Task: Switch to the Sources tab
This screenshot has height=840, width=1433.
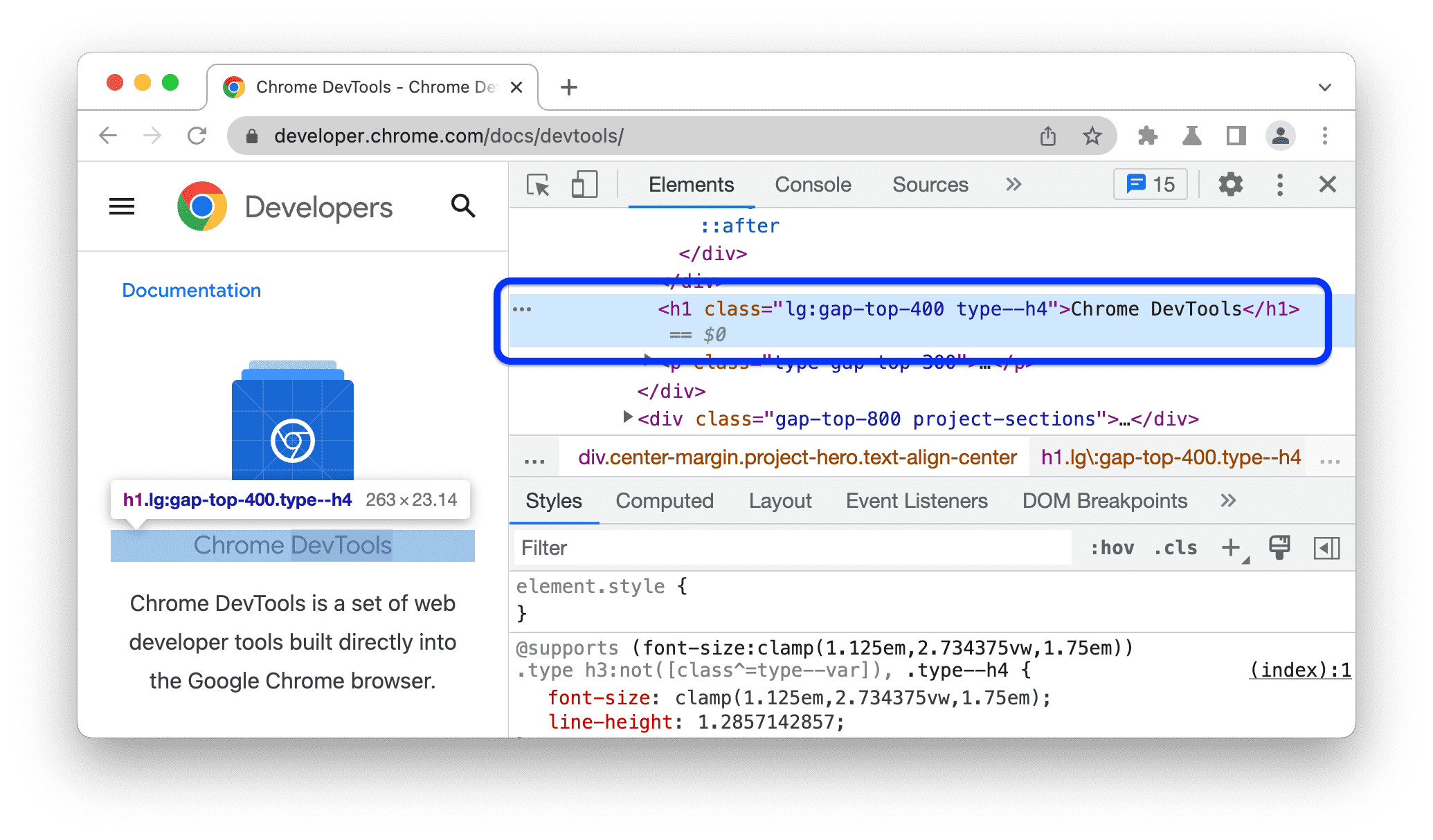Action: click(927, 184)
